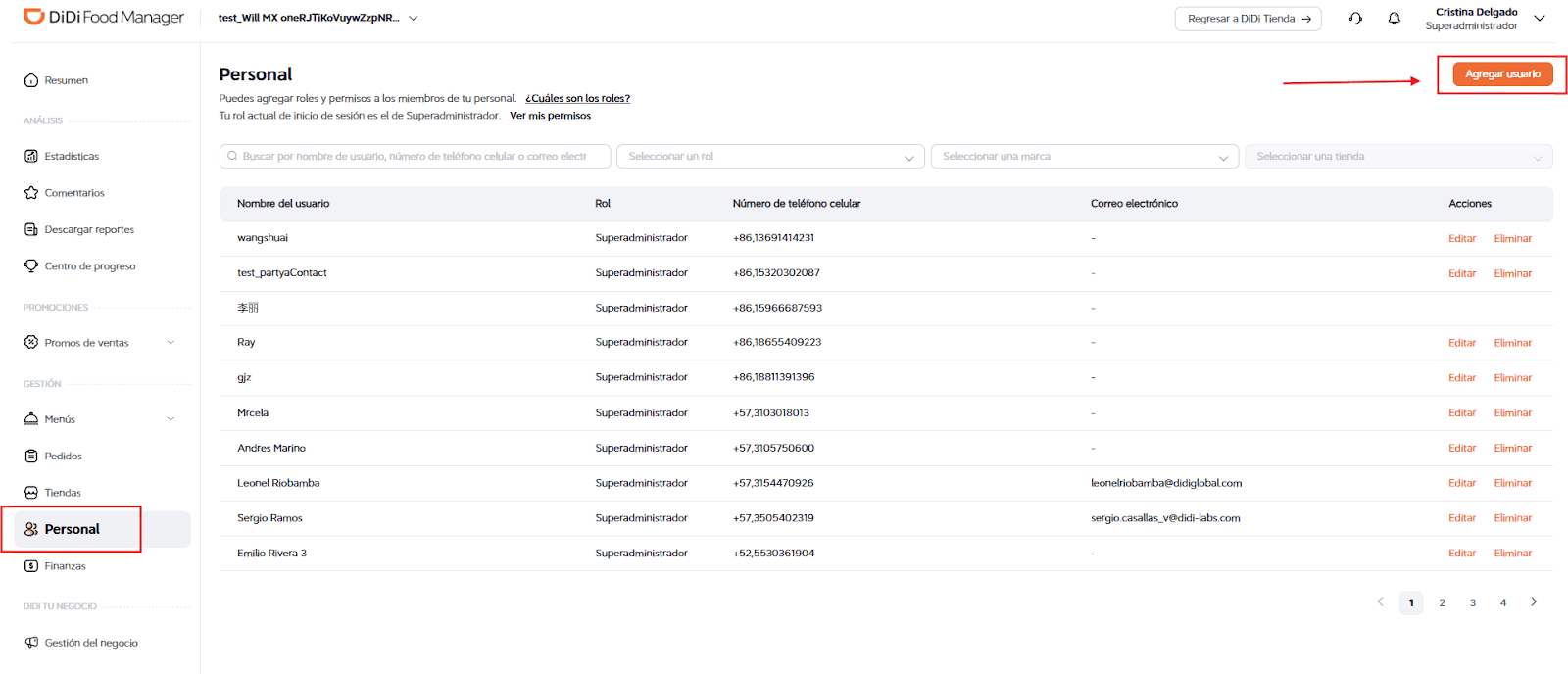Click the Agregar usuario button
This screenshot has height=674, width=1568.
(x=1501, y=74)
